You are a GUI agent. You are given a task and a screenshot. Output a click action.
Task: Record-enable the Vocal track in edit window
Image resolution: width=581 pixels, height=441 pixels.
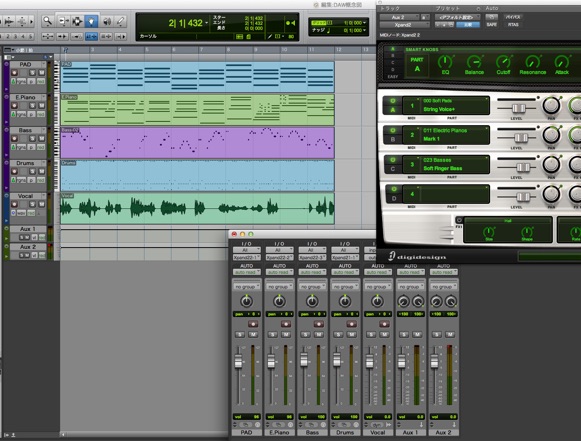coord(14,204)
